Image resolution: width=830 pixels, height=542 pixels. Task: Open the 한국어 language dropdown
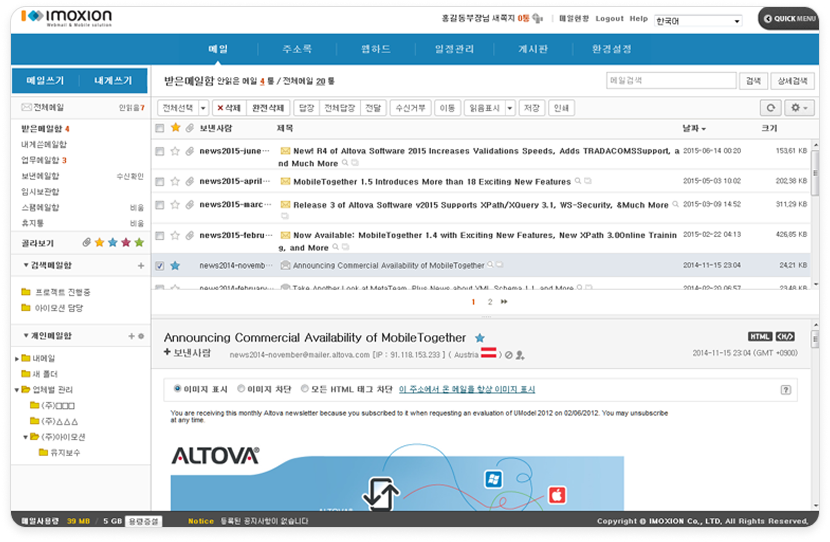pyautogui.click(x=698, y=21)
